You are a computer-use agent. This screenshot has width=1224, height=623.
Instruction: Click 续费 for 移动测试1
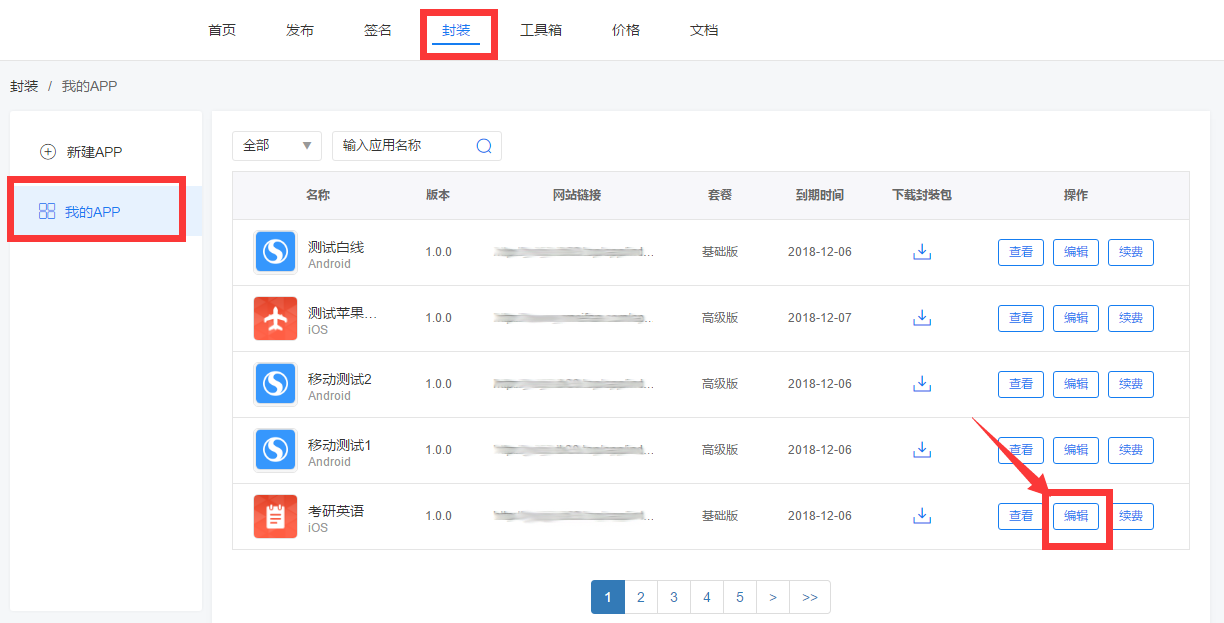[x=1131, y=450]
